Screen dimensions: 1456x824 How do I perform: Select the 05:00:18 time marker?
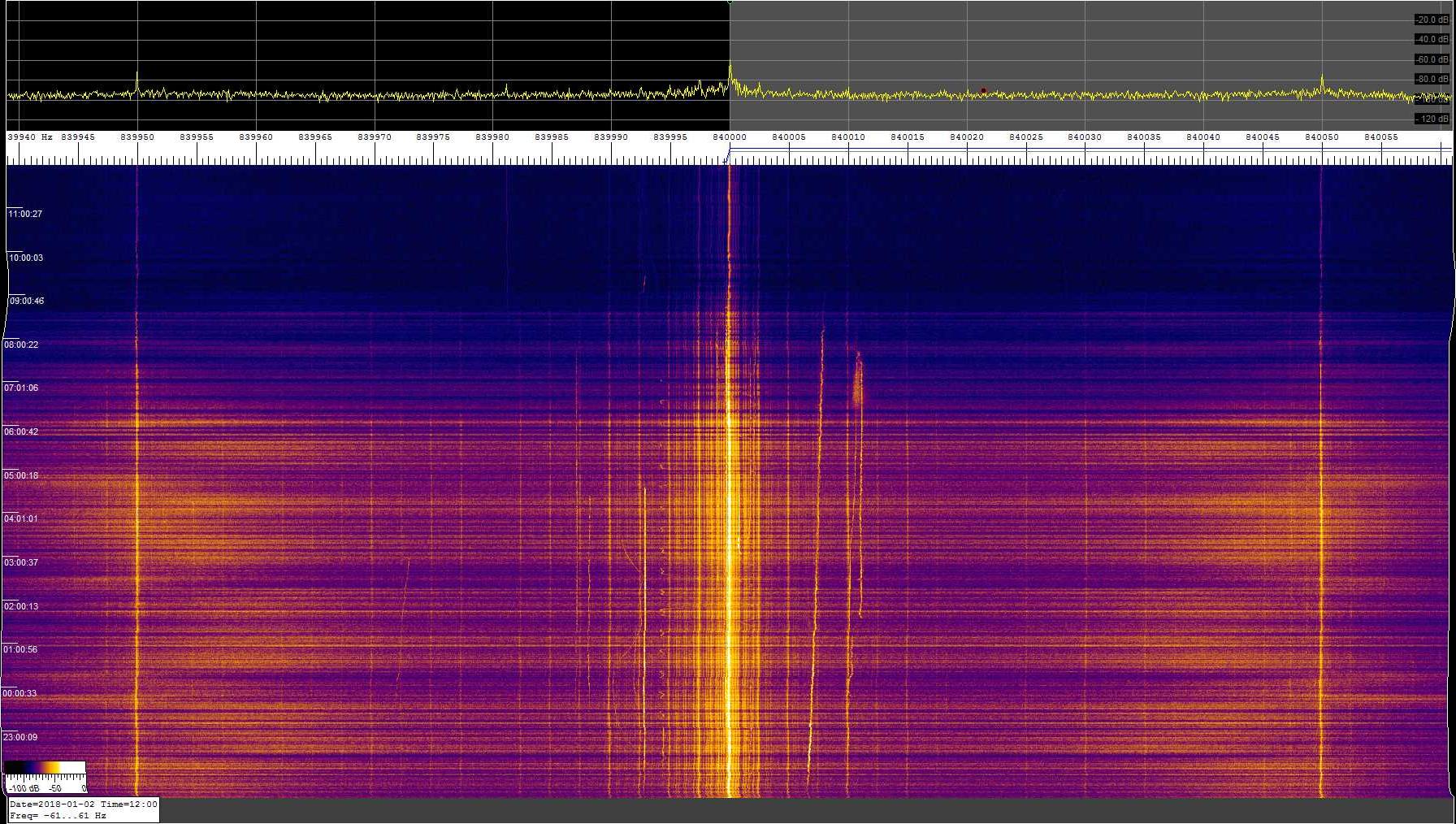[21, 475]
